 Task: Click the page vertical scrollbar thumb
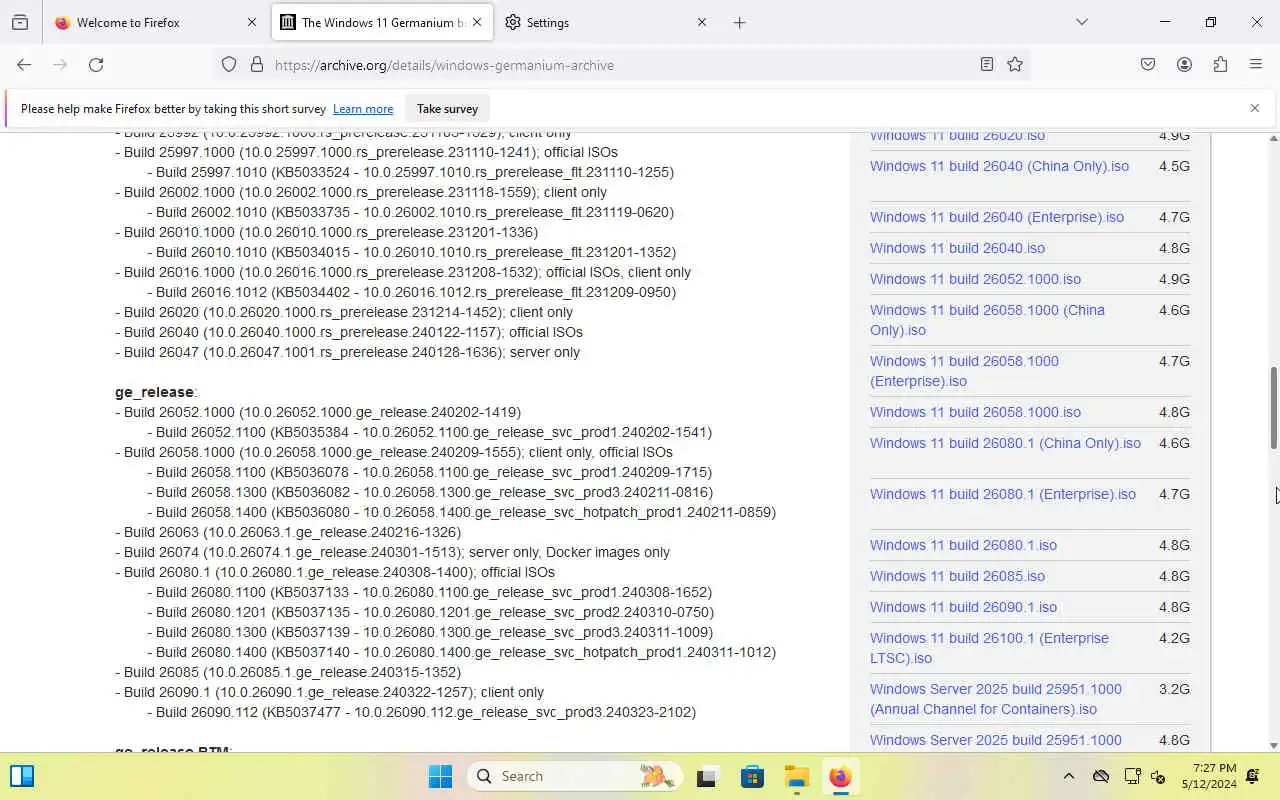1274,407
